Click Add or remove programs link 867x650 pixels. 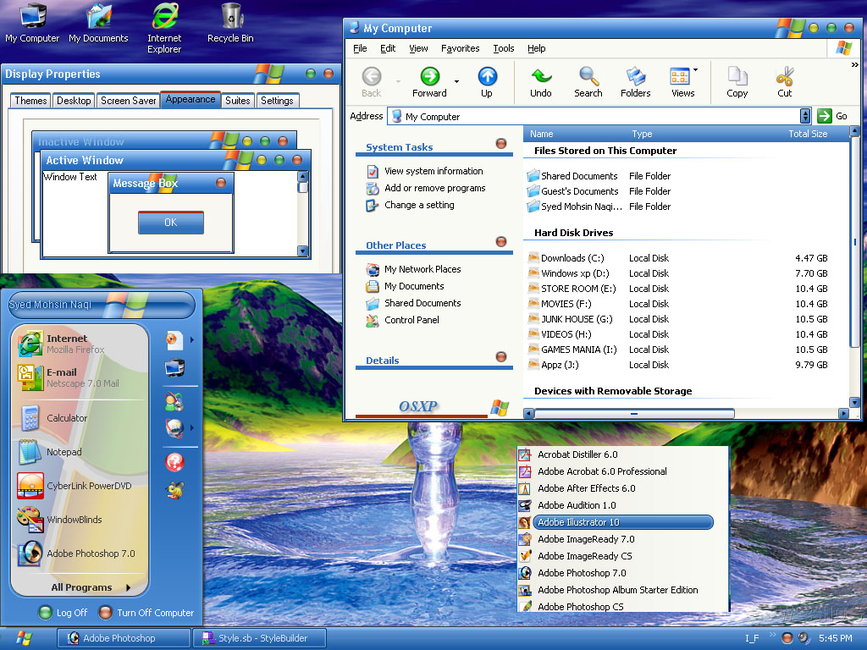(x=435, y=188)
